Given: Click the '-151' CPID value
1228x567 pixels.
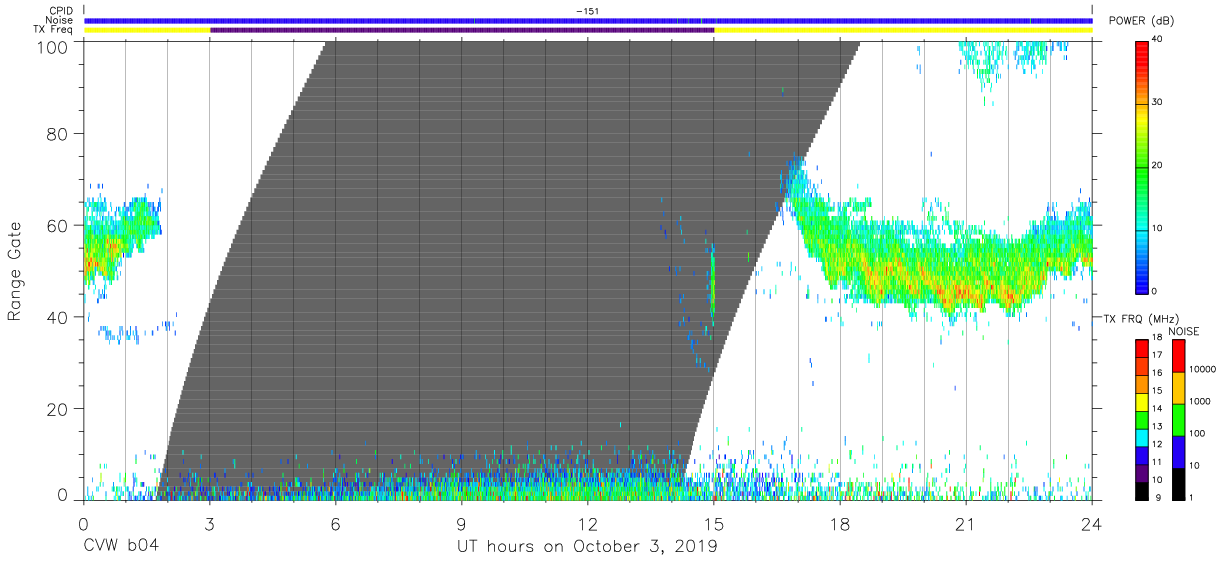Looking at the screenshot, I should click(x=588, y=11).
